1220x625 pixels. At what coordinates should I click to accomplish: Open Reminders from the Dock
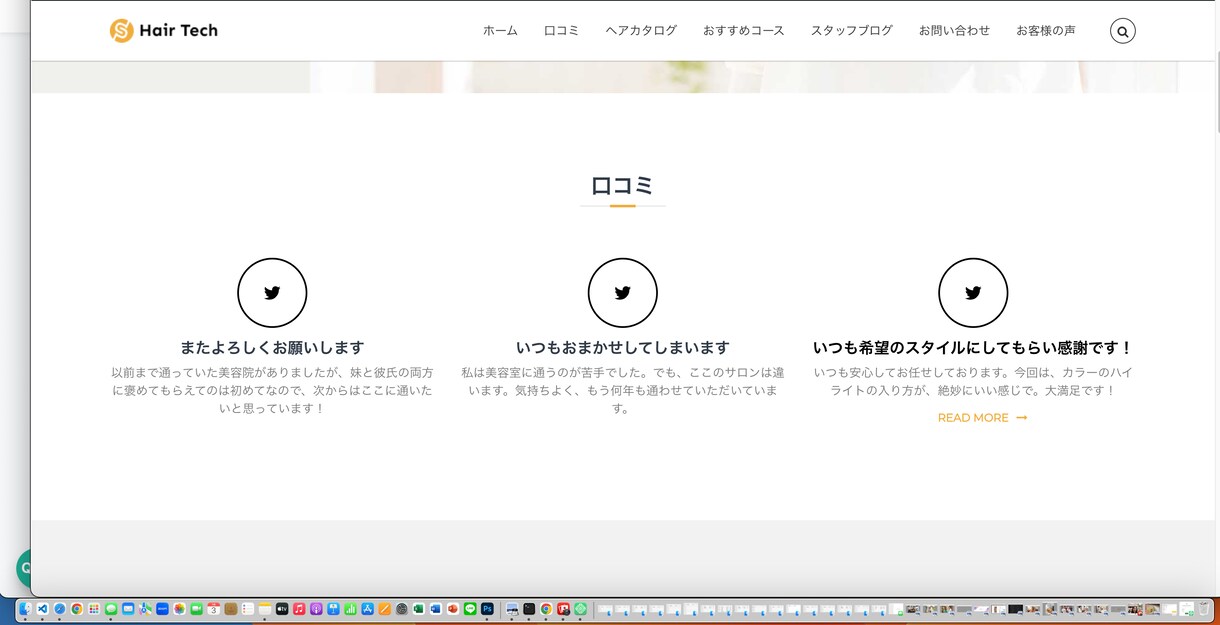pyautogui.click(x=247, y=608)
